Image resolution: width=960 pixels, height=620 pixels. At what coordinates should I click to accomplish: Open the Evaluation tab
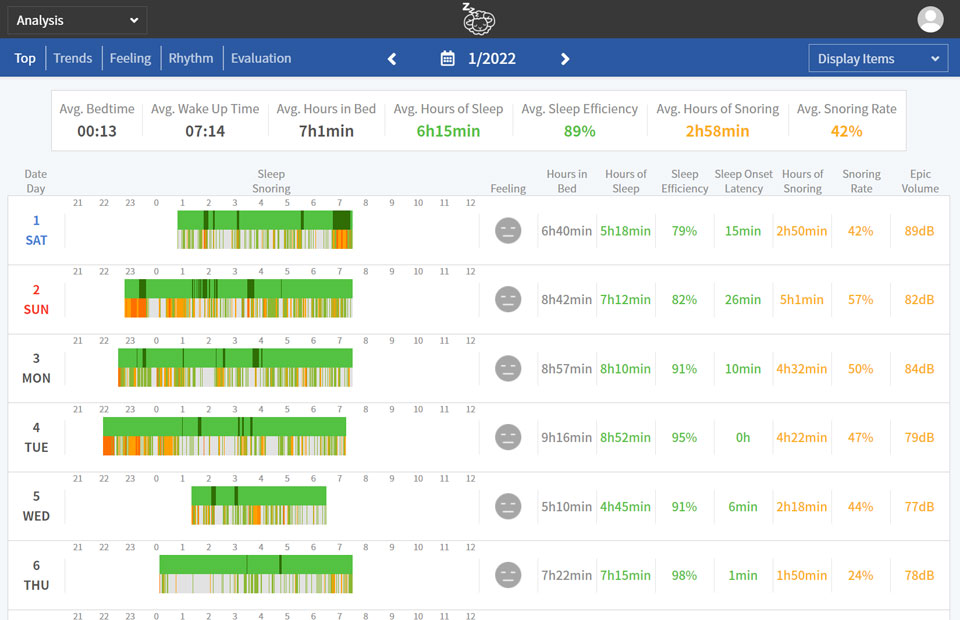tap(260, 58)
